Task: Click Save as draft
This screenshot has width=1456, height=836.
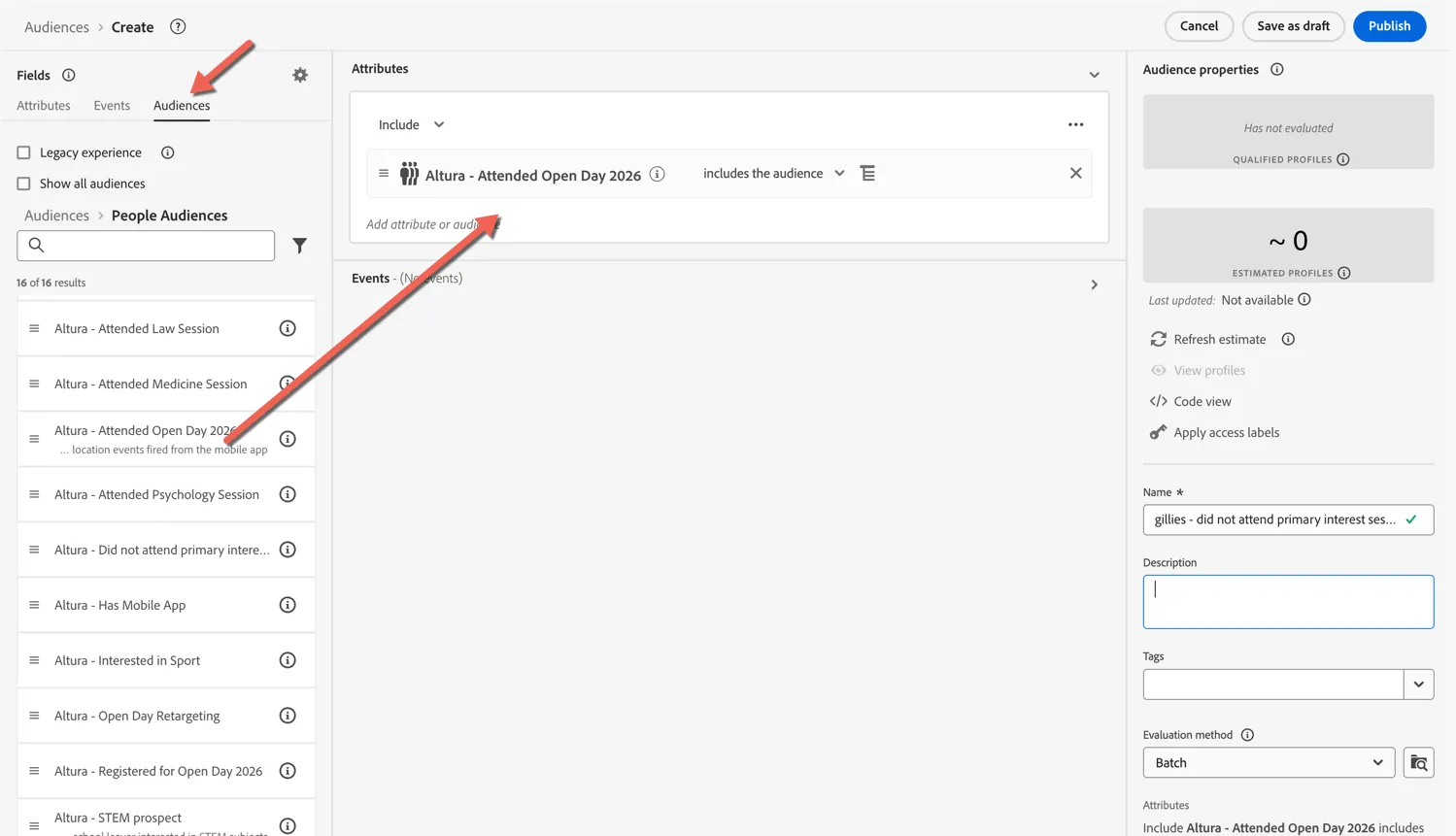Action: click(x=1293, y=26)
